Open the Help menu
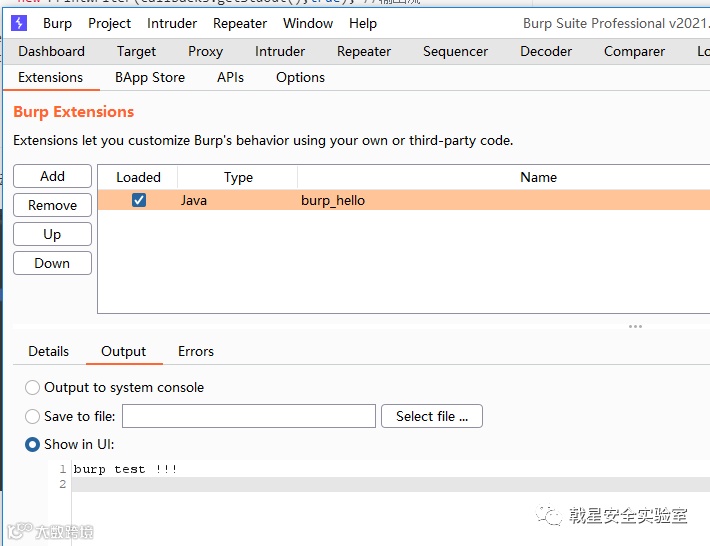The height and width of the screenshot is (546, 710). pyautogui.click(x=363, y=24)
